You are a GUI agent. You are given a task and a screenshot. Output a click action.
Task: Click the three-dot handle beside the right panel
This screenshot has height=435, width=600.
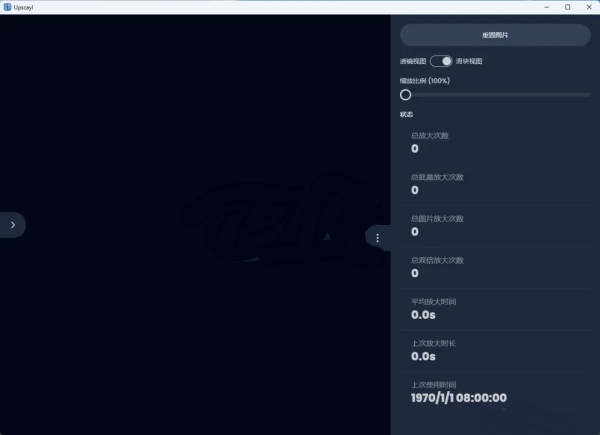[377, 238]
